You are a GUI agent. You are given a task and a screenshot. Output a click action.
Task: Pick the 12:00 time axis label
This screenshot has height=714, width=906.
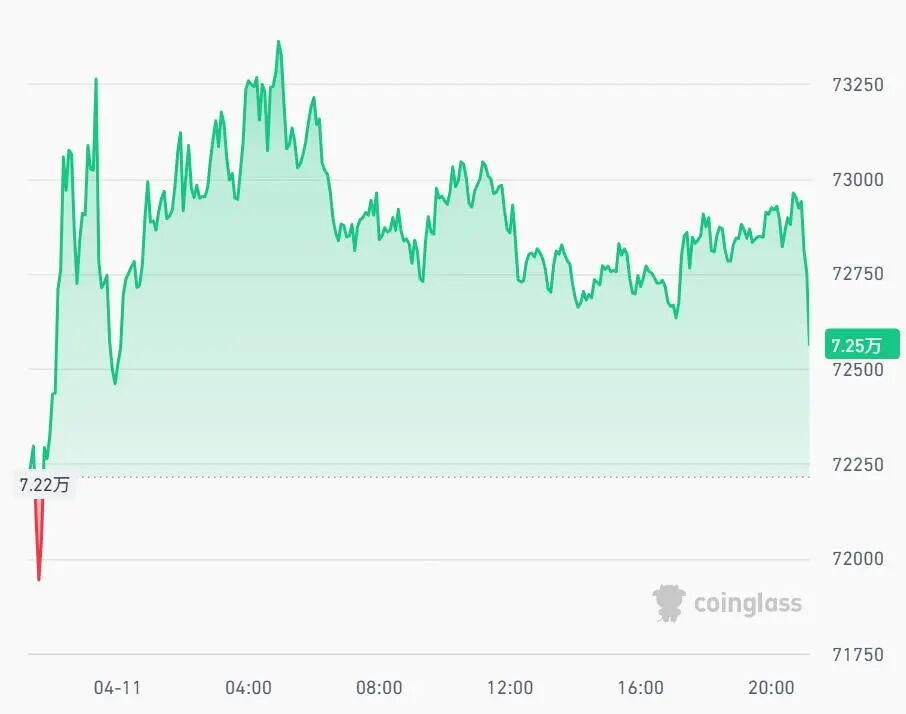pos(510,687)
